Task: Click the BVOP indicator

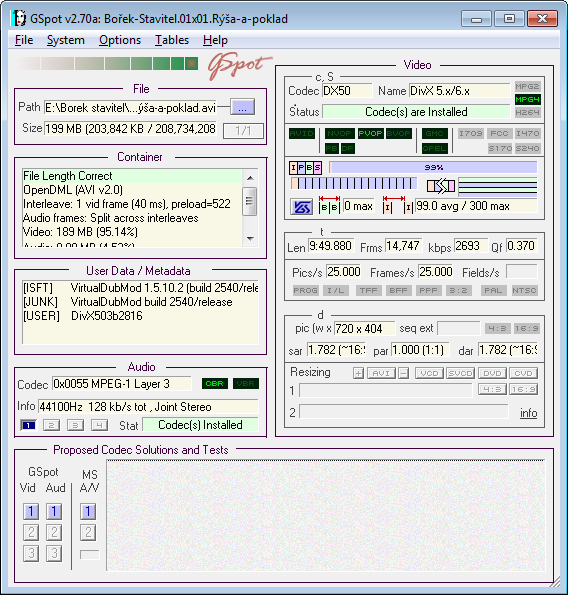Action: click(399, 134)
